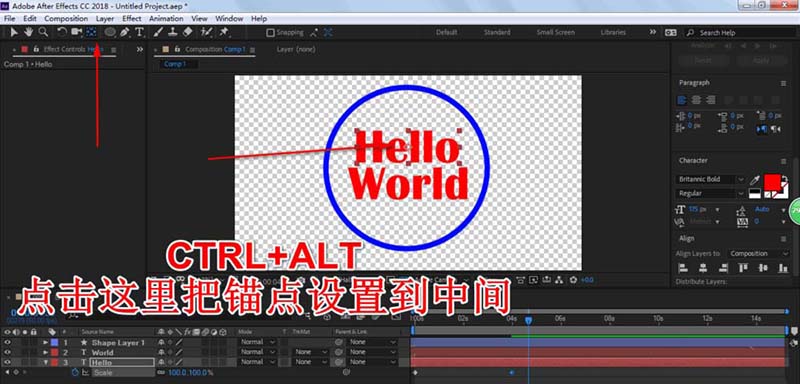The image size is (800, 384).
Task: Switch to the Standard workspace
Action: 497,33
